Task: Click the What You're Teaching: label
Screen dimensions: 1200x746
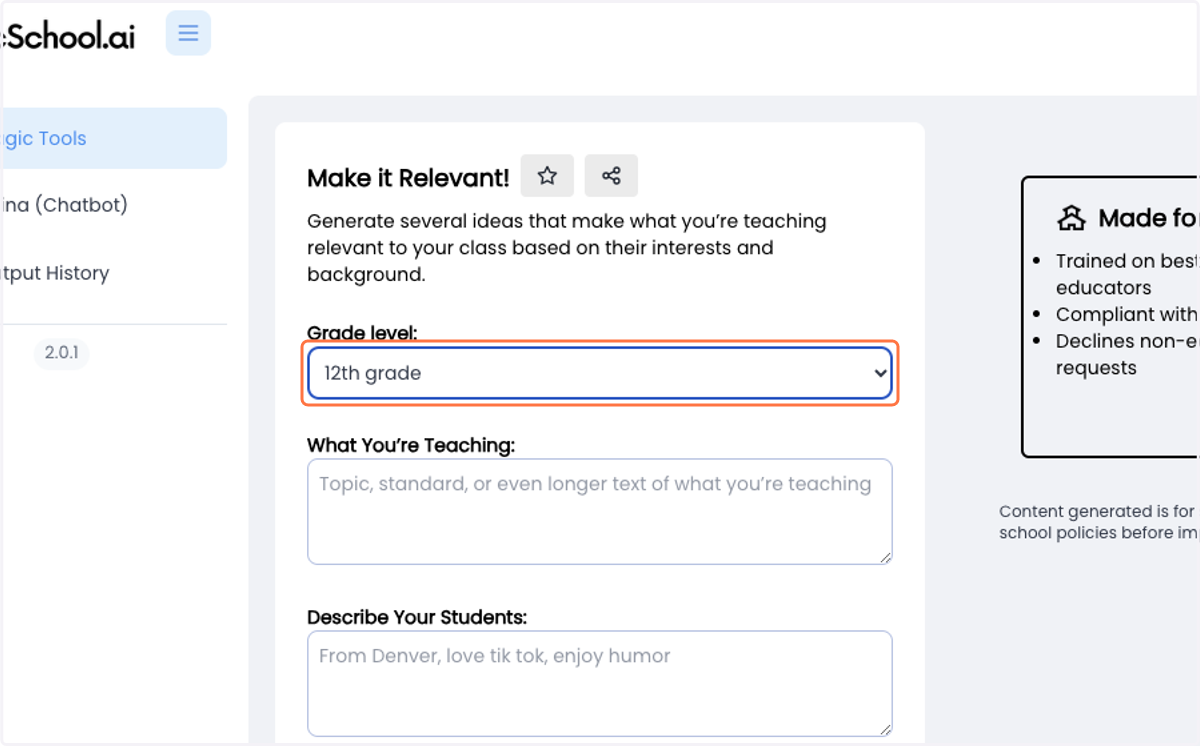Action: point(411,445)
